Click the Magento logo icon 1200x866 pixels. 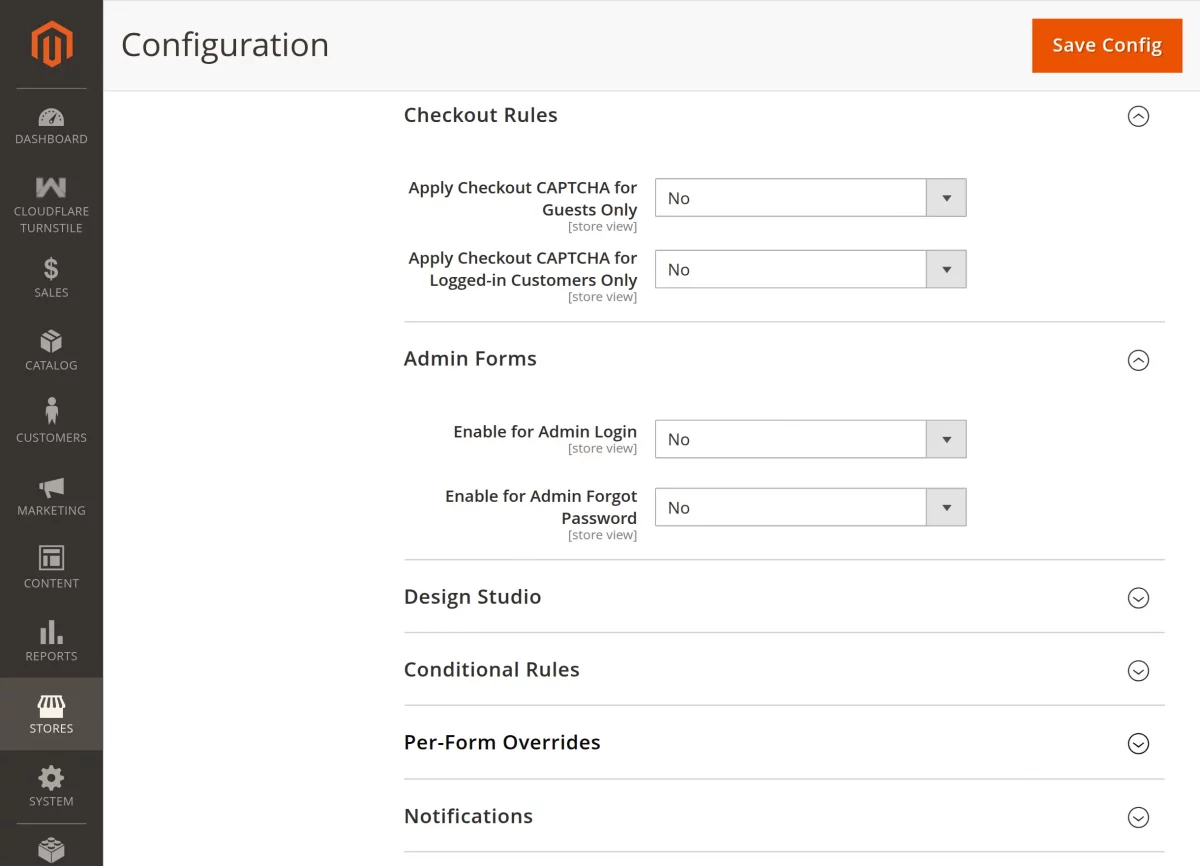pos(51,44)
